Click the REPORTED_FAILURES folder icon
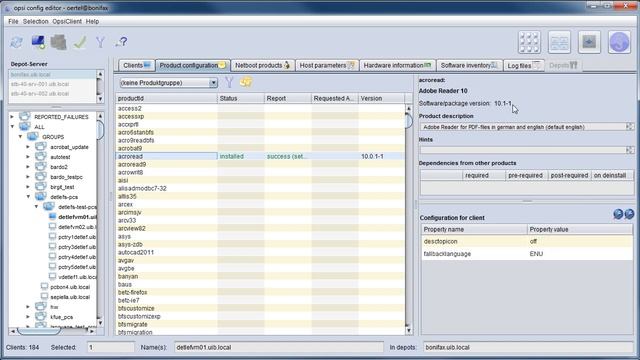This screenshot has height=360, width=640. tap(25, 116)
